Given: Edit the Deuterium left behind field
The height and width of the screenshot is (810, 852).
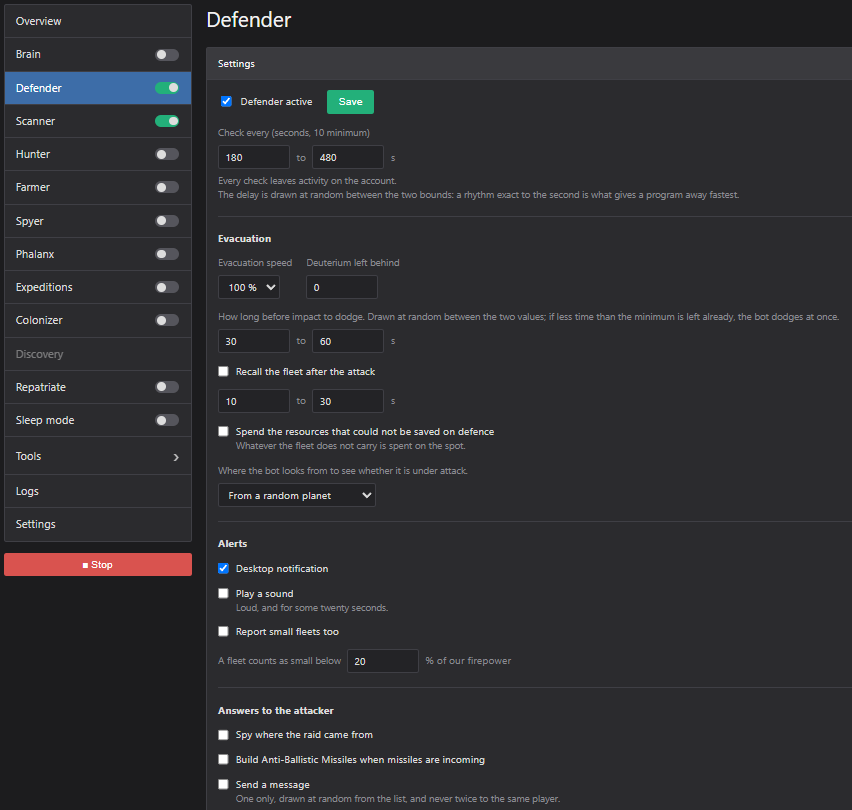Looking at the screenshot, I should click(342, 287).
